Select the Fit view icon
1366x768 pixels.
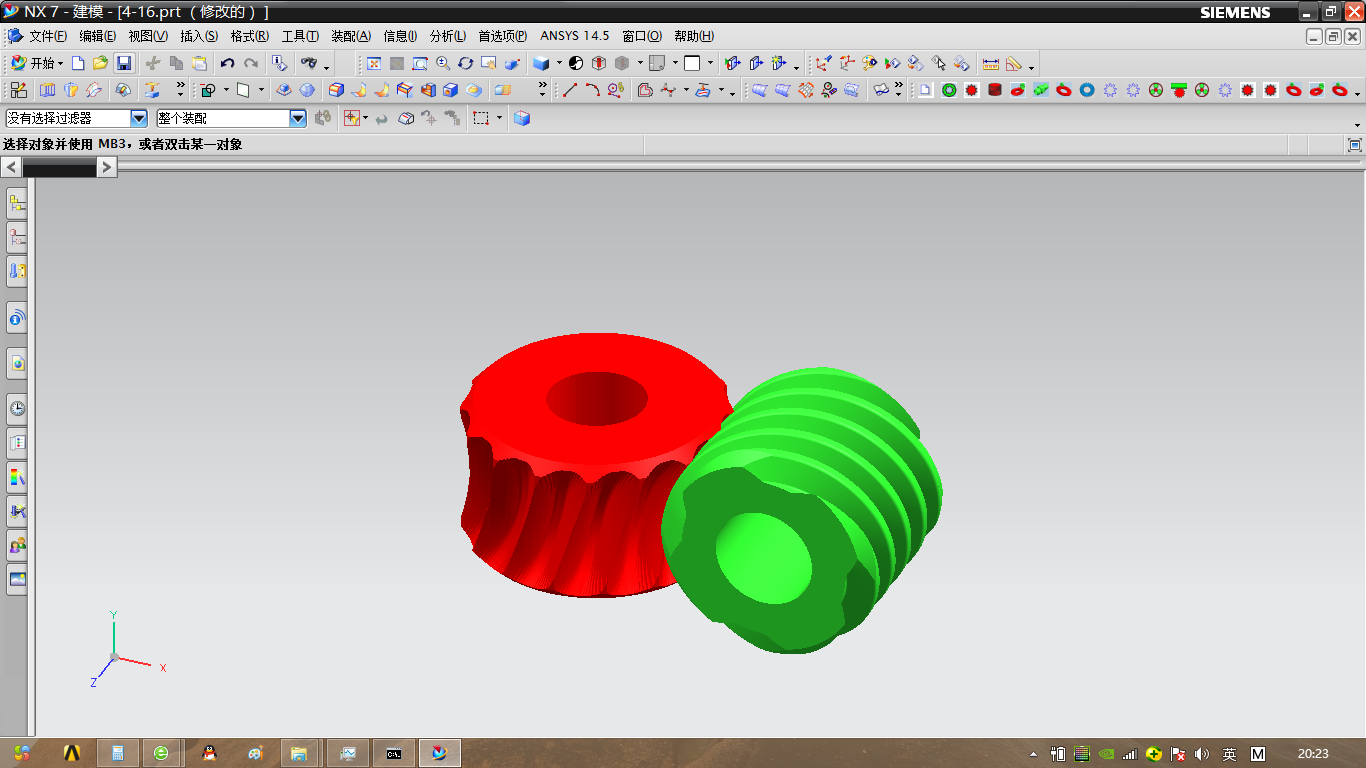coord(374,63)
